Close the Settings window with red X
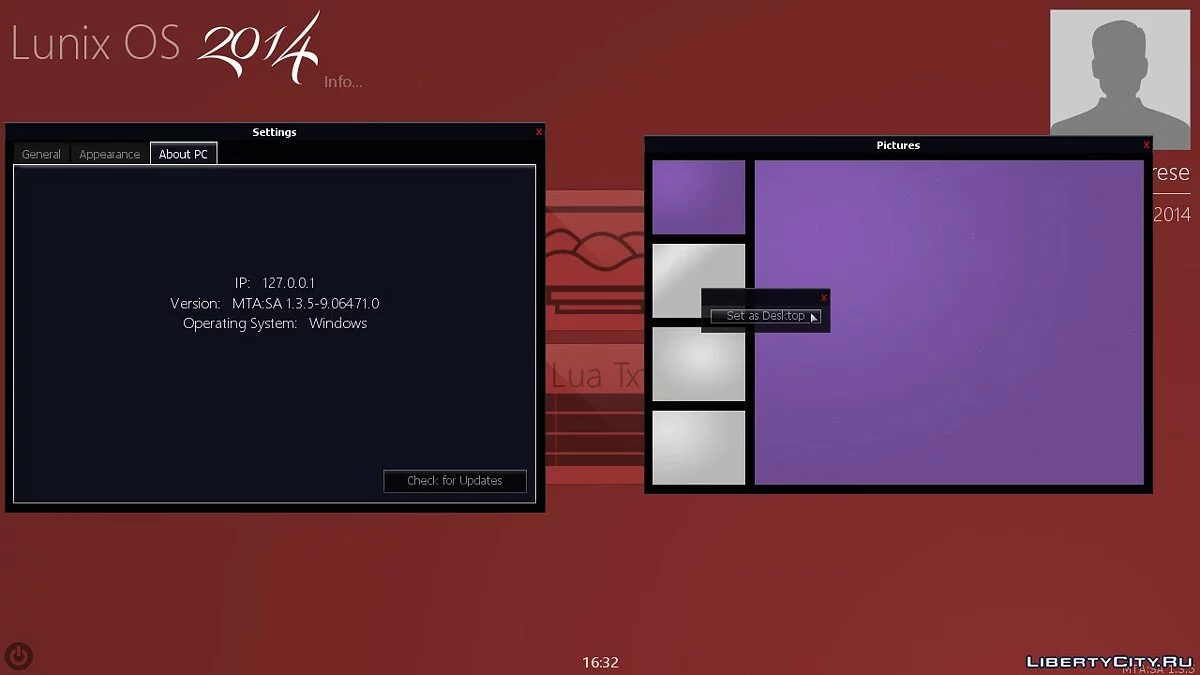Screen dimensions: 1200x675 point(539,132)
